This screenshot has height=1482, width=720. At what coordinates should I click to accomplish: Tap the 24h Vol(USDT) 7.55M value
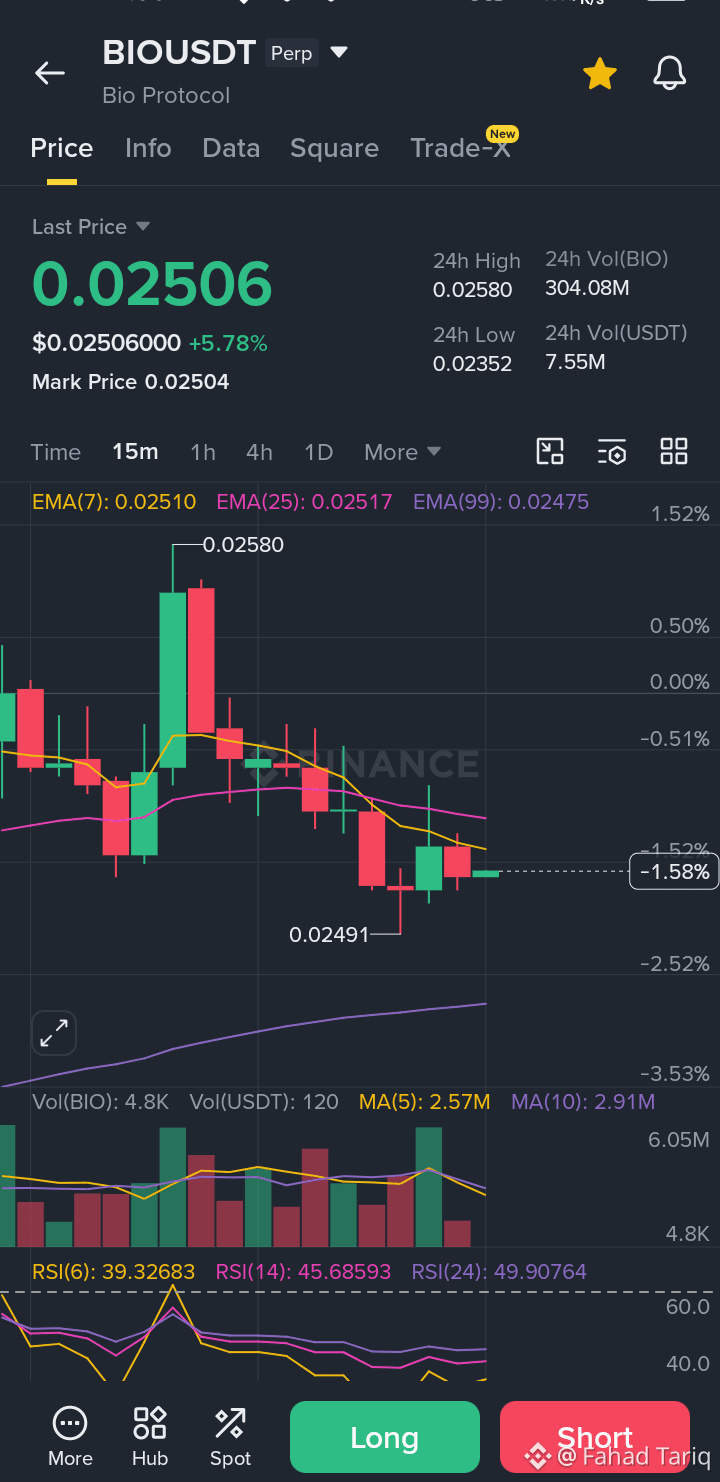pyautogui.click(x=575, y=362)
